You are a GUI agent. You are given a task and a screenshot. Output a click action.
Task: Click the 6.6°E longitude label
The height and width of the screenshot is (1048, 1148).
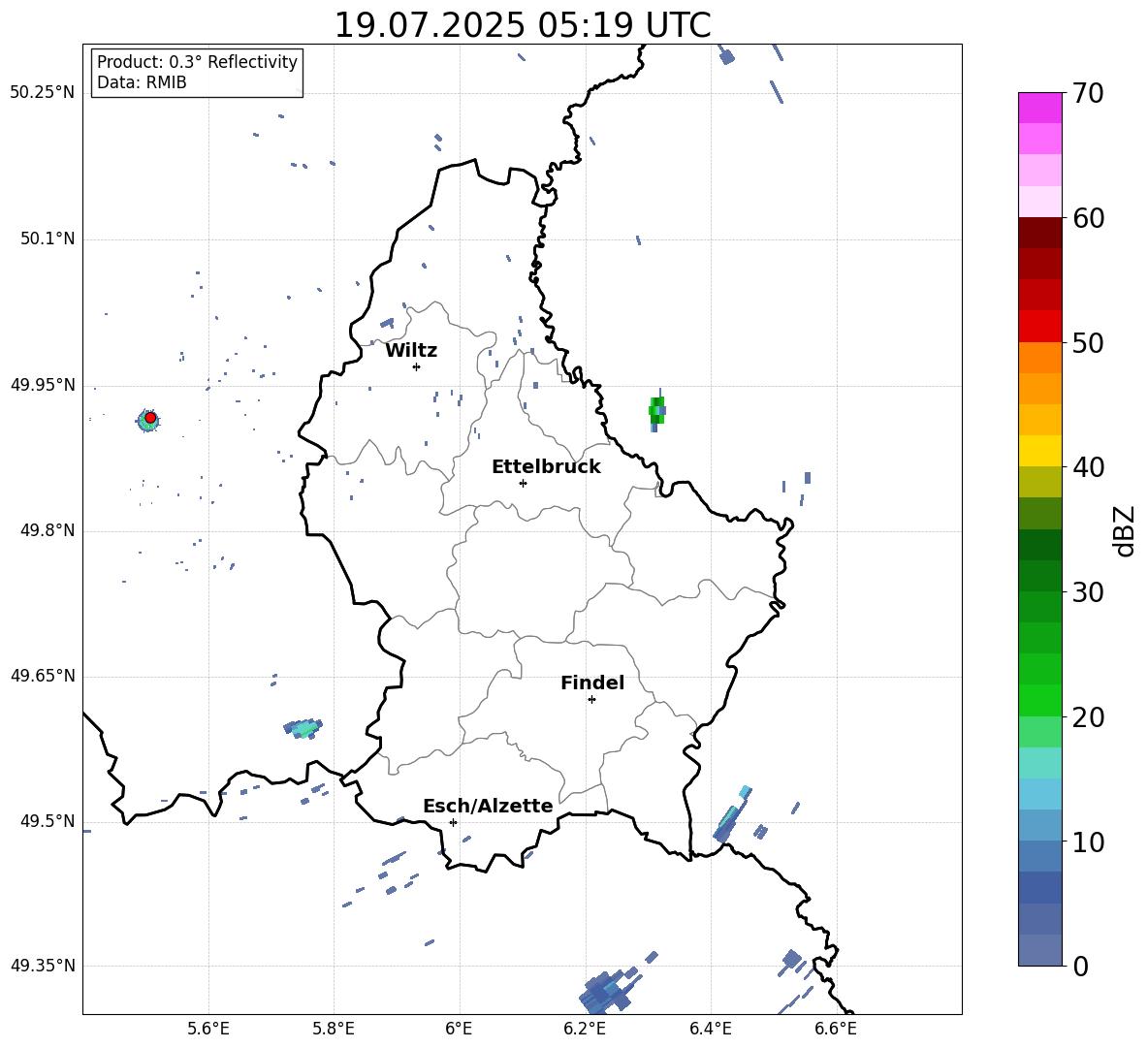point(836,1030)
